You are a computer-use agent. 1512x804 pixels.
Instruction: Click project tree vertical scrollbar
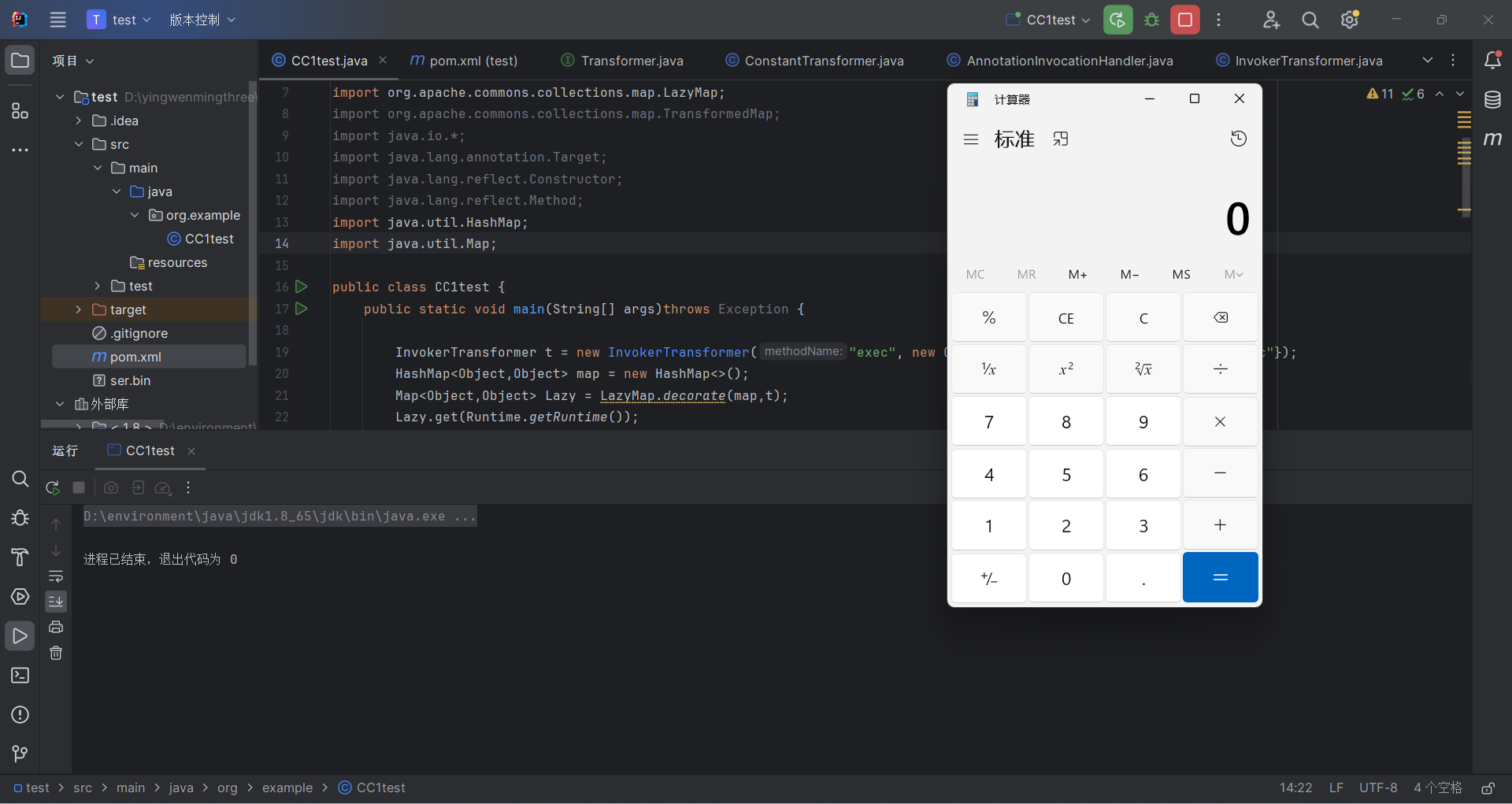[x=253, y=224]
